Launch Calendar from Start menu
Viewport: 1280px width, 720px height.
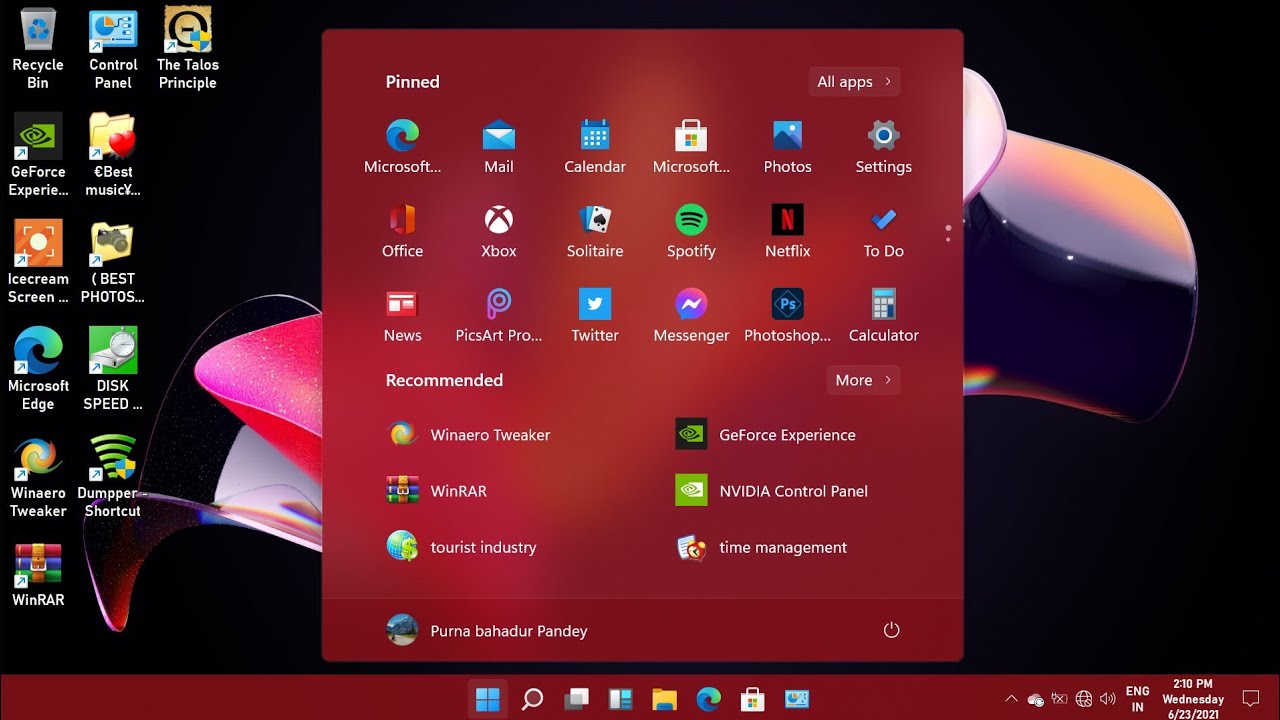(x=595, y=147)
